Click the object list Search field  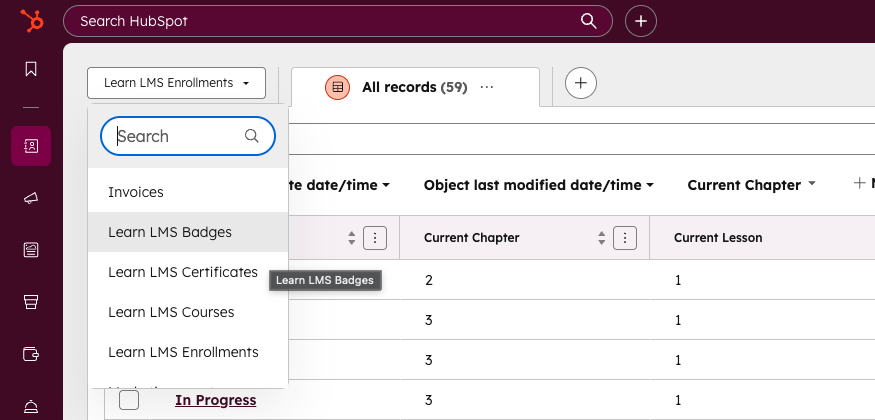click(x=178, y=136)
